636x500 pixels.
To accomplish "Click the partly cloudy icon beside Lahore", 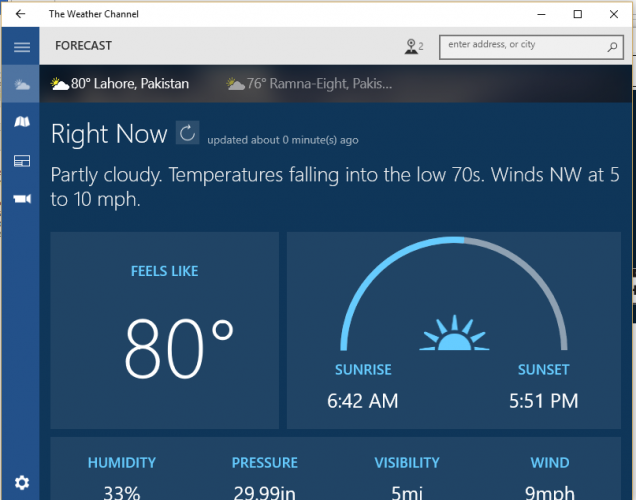I will point(59,84).
